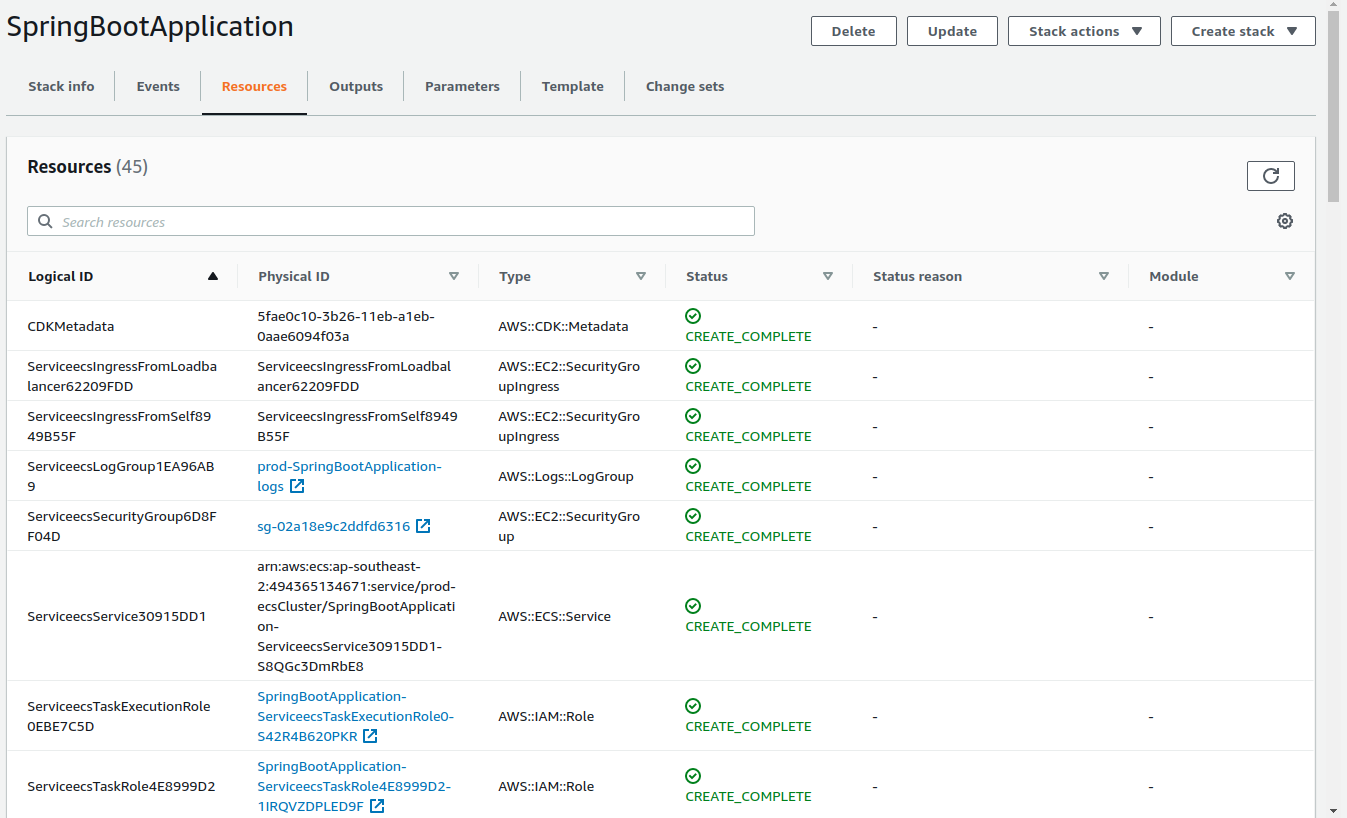Click the SpringBootApplication stack title
Screen dimensions: 1347x818
[150, 26]
